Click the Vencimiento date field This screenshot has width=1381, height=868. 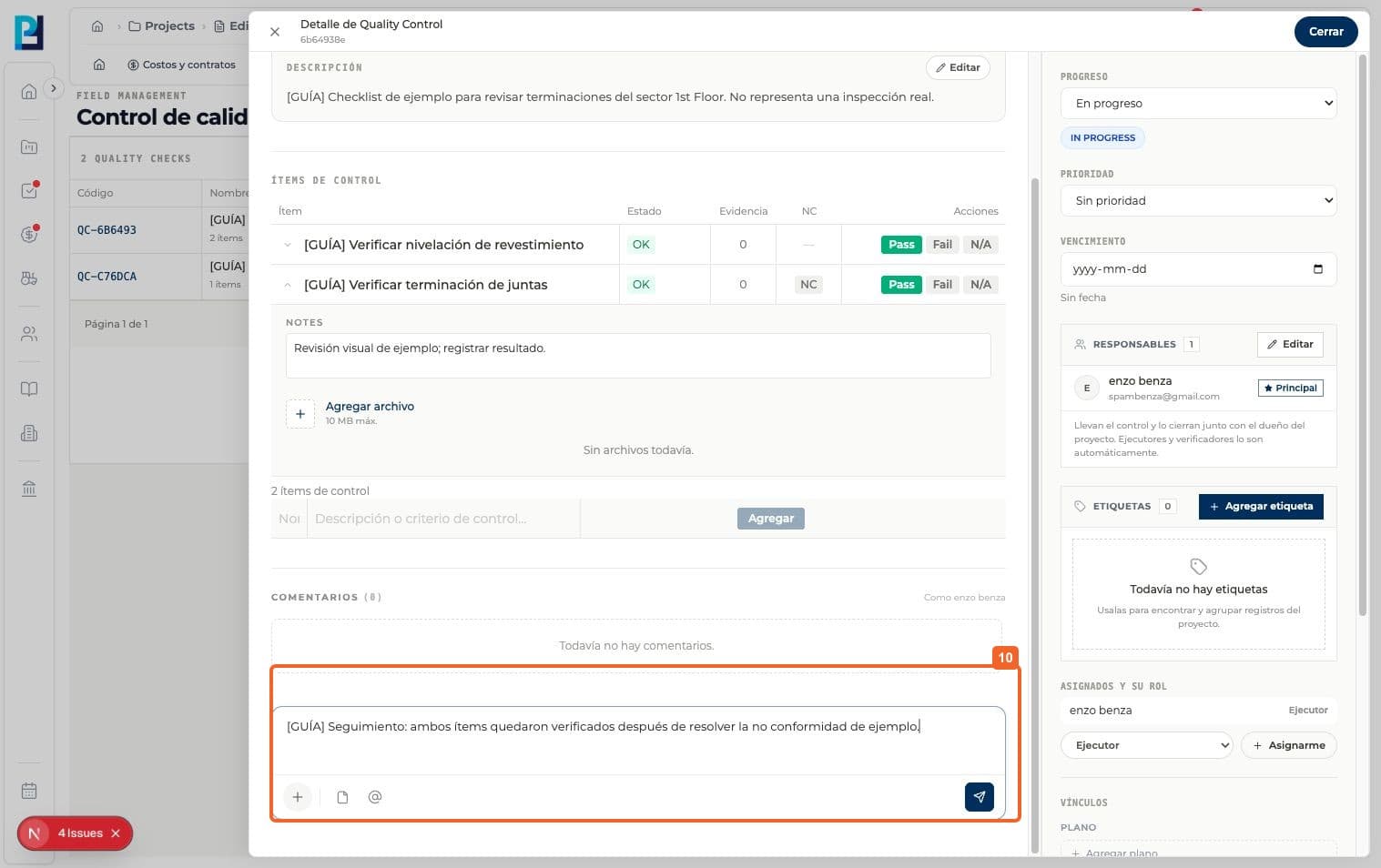(1198, 269)
